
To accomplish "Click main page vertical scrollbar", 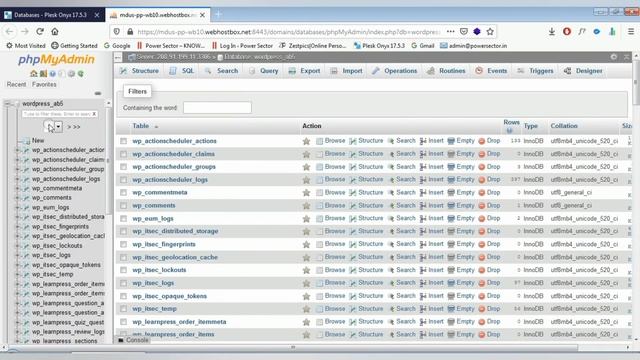I will coord(636,82).
